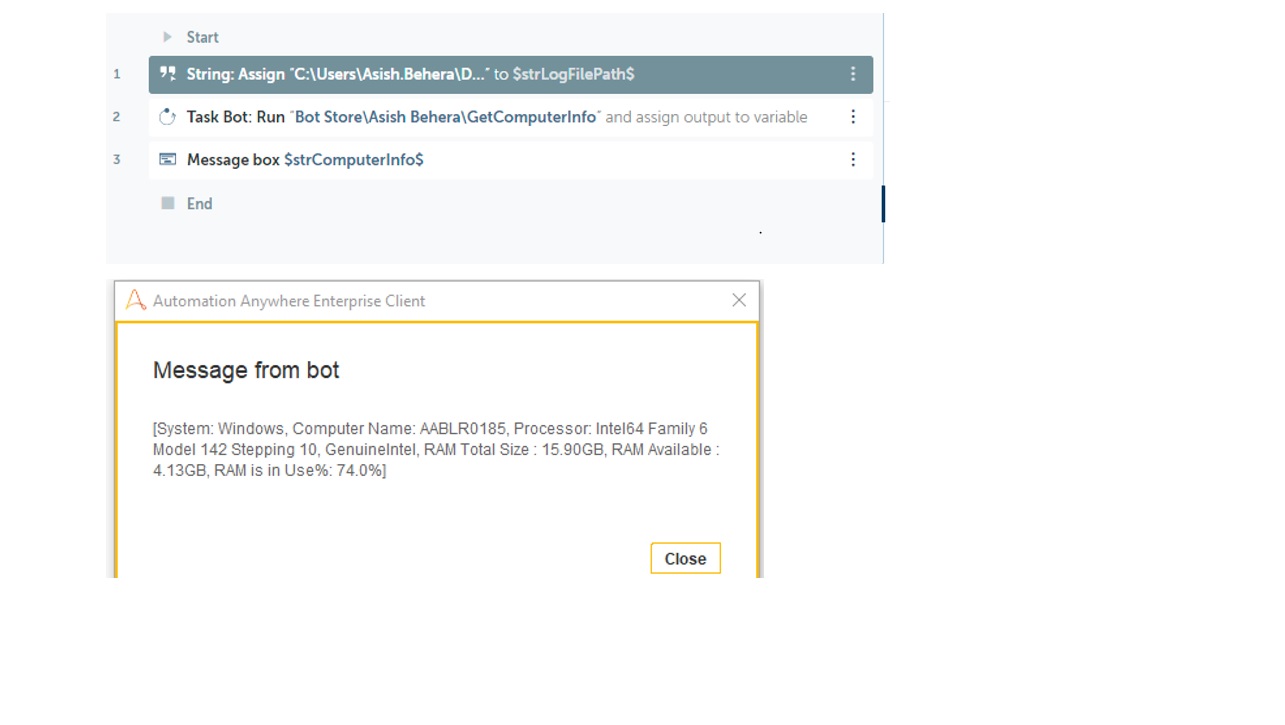The width and height of the screenshot is (1285, 725).
Task: Click the Bot Store\Asish Behera\GetComputerInfo path
Action: [x=446, y=117]
